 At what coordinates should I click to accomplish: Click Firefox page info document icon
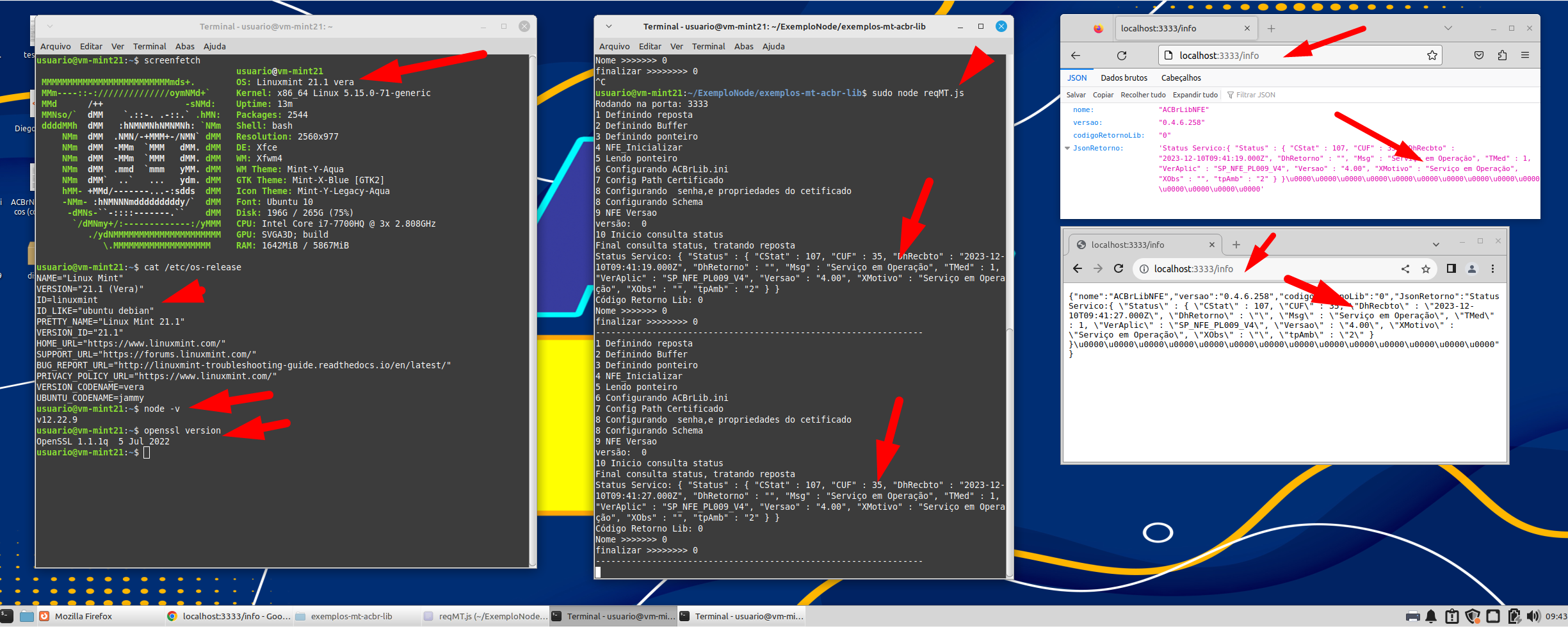(x=1168, y=56)
